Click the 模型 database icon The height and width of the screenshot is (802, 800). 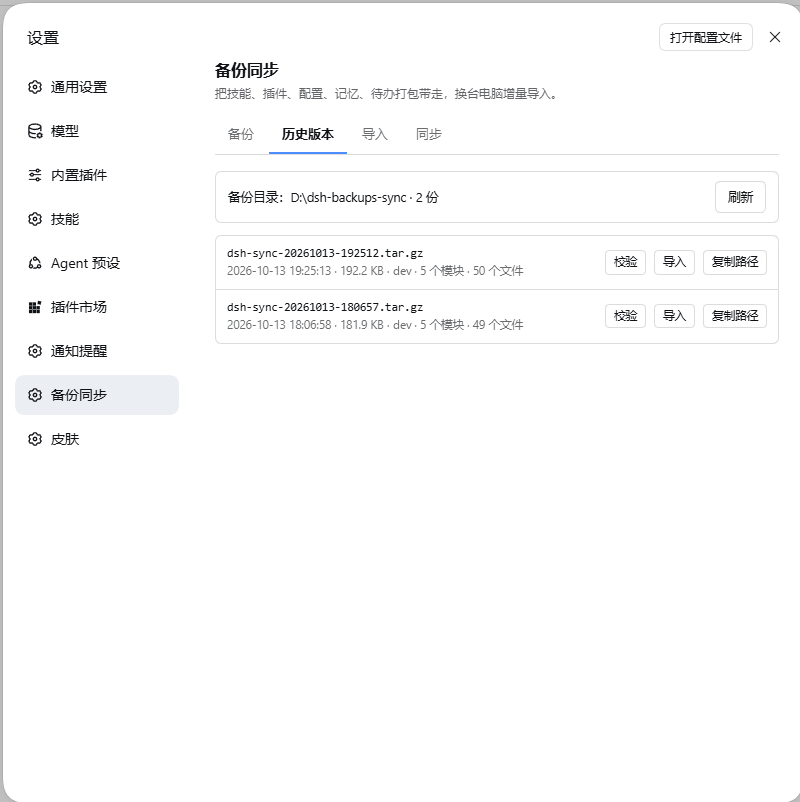point(35,131)
